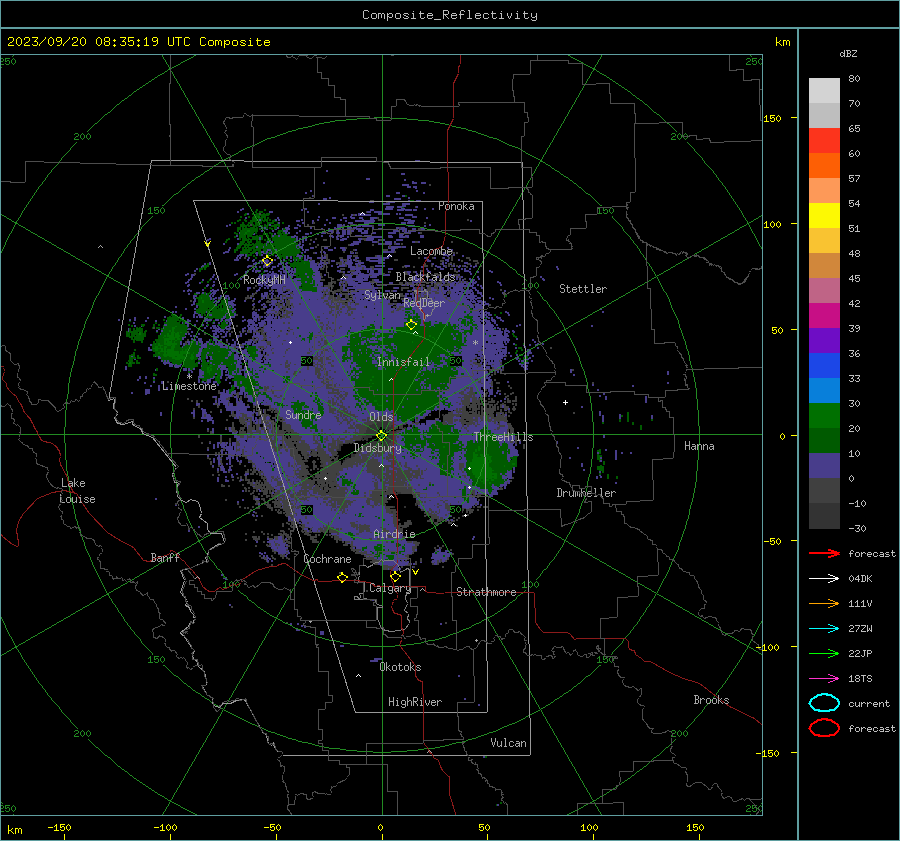Click the yellow diamond marker below Cochrane
Viewport: 900px width, 841px height.
[x=343, y=577]
